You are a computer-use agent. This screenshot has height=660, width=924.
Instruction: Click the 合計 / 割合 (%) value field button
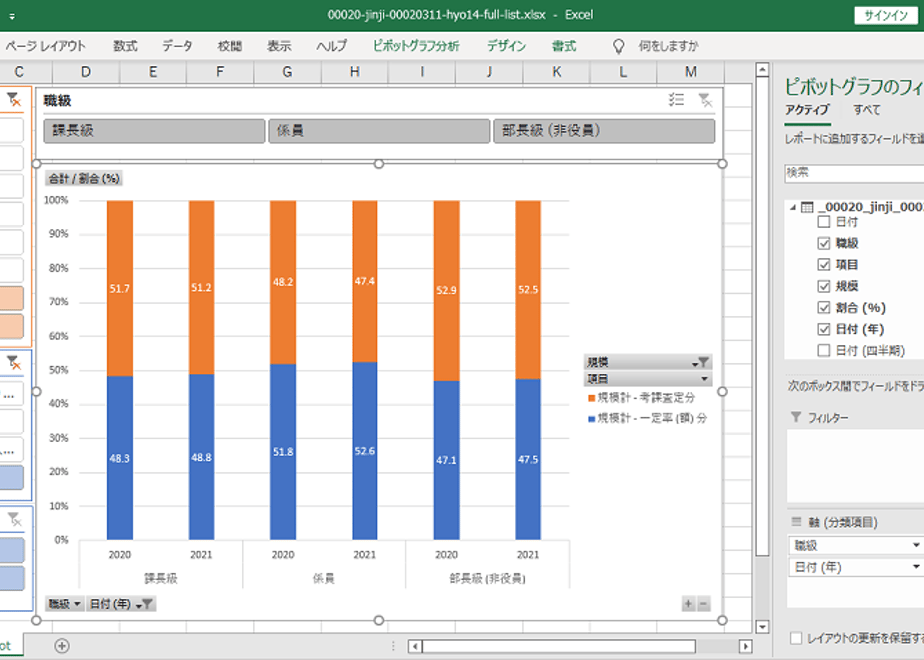click(x=84, y=179)
